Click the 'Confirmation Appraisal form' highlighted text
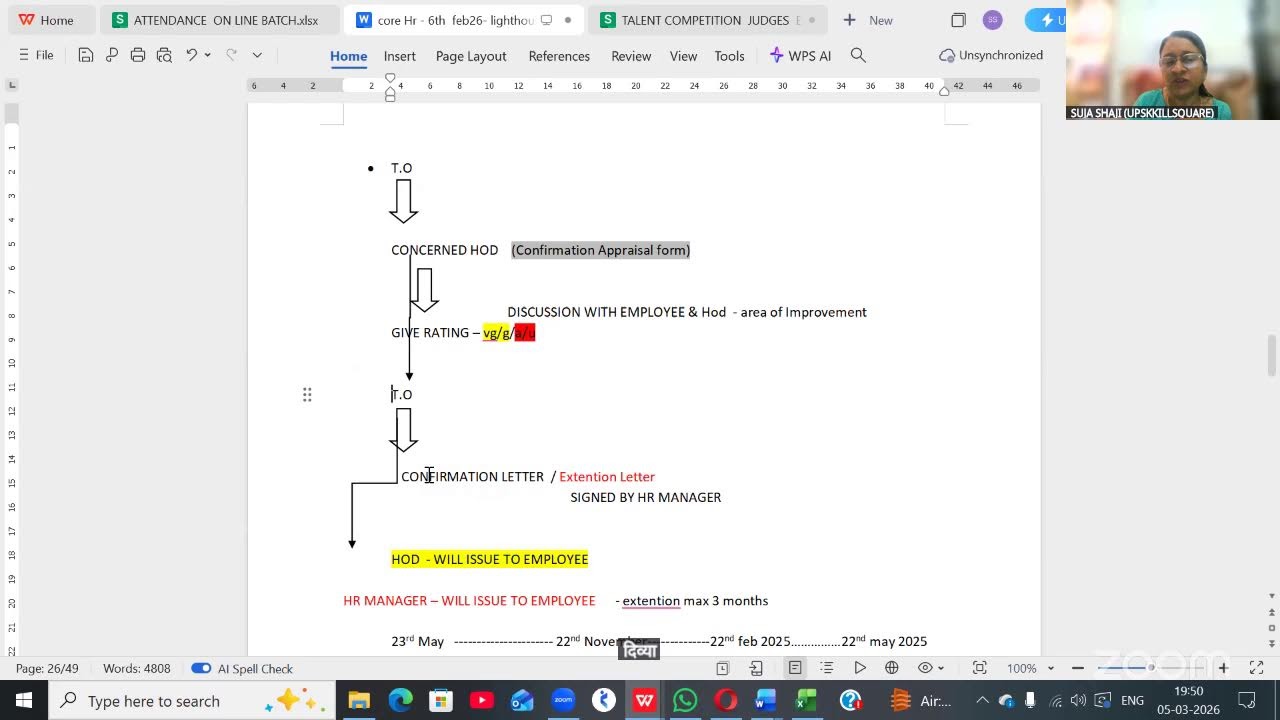This screenshot has width=1280, height=720. (601, 250)
